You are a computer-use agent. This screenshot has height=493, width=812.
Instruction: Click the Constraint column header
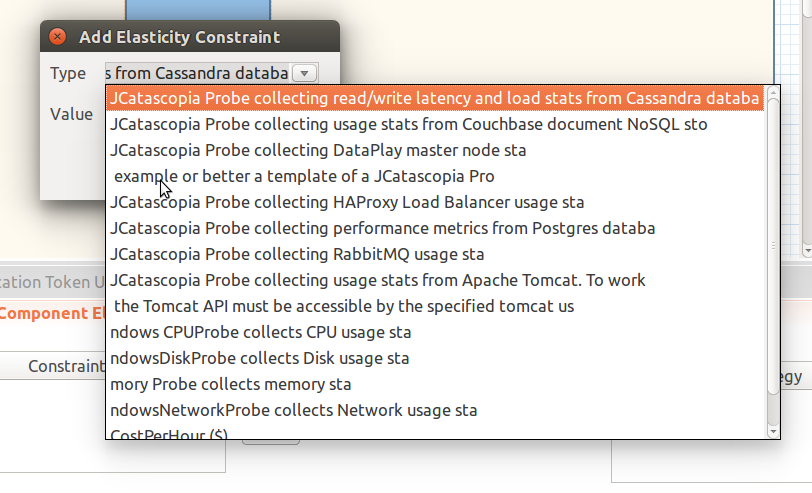pyautogui.click(x=65, y=367)
